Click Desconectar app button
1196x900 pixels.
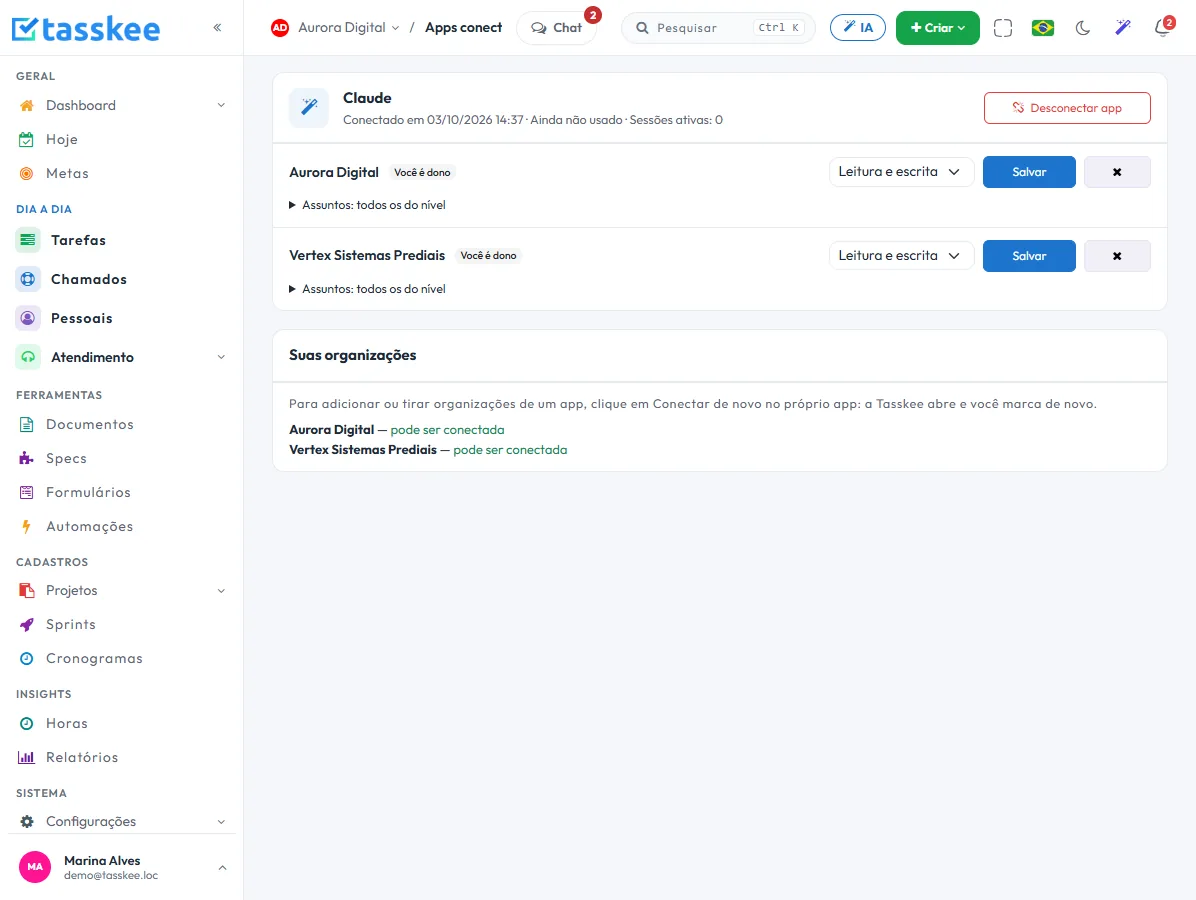pos(1067,108)
